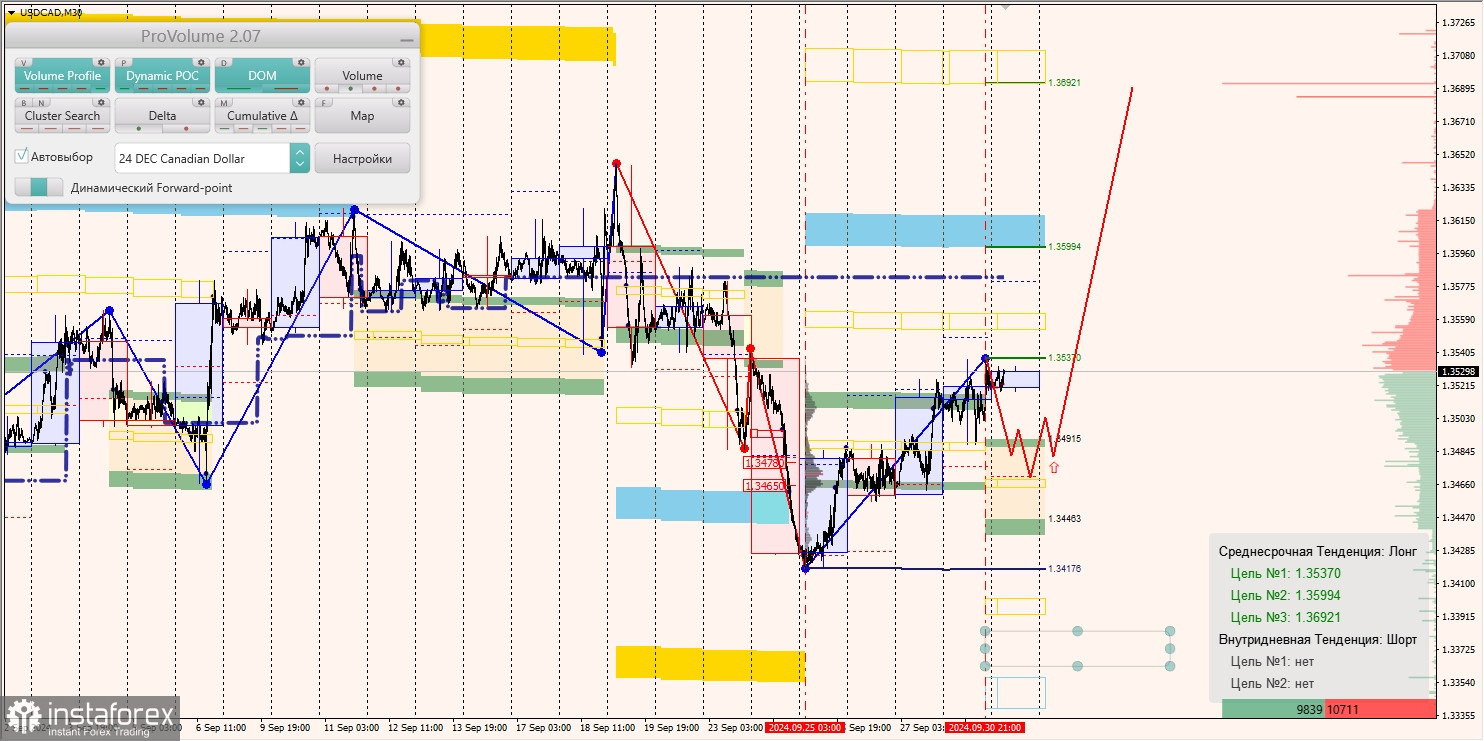1484x741 pixels.
Task: Click the D hotkey tag on DOM
Action: coord(225,62)
